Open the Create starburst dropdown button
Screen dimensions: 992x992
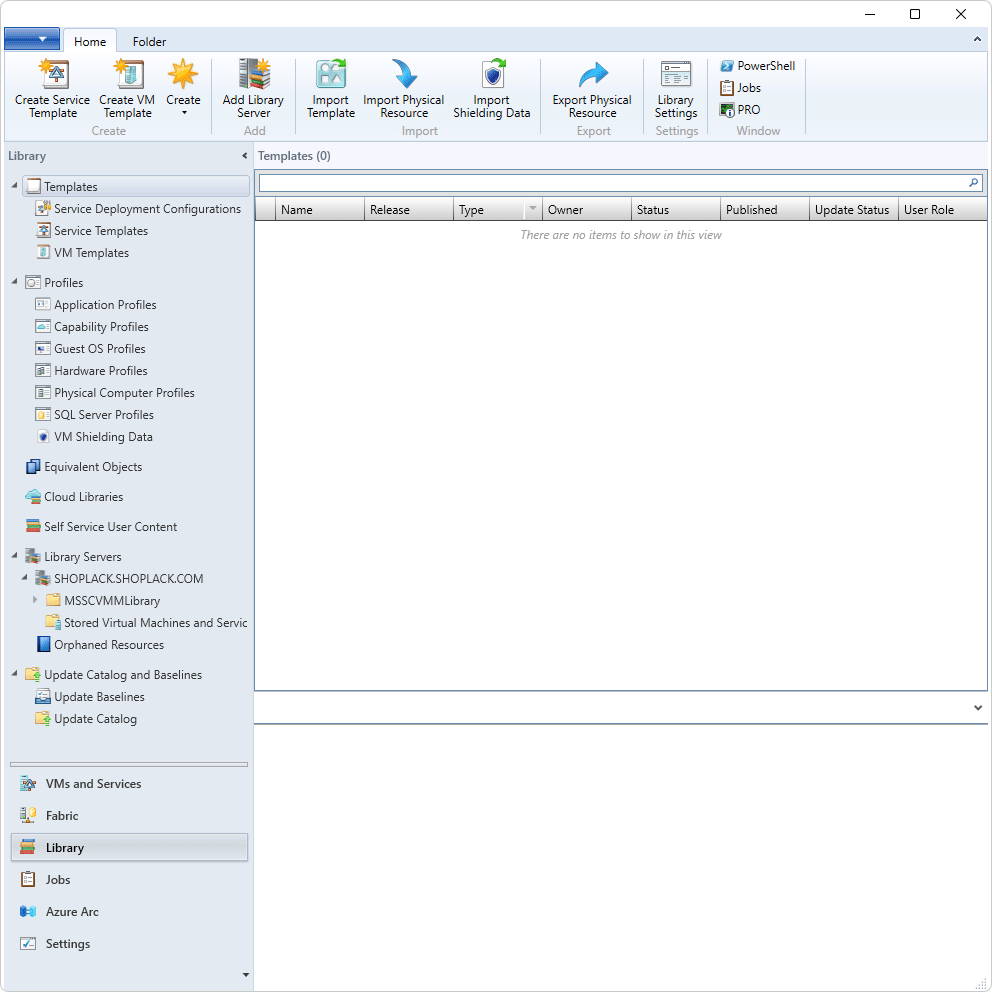point(183,89)
